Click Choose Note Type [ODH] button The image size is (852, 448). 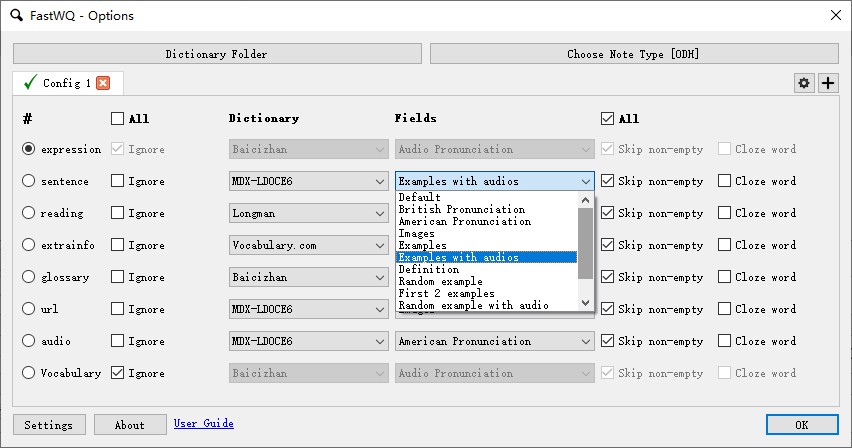pyautogui.click(x=634, y=54)
